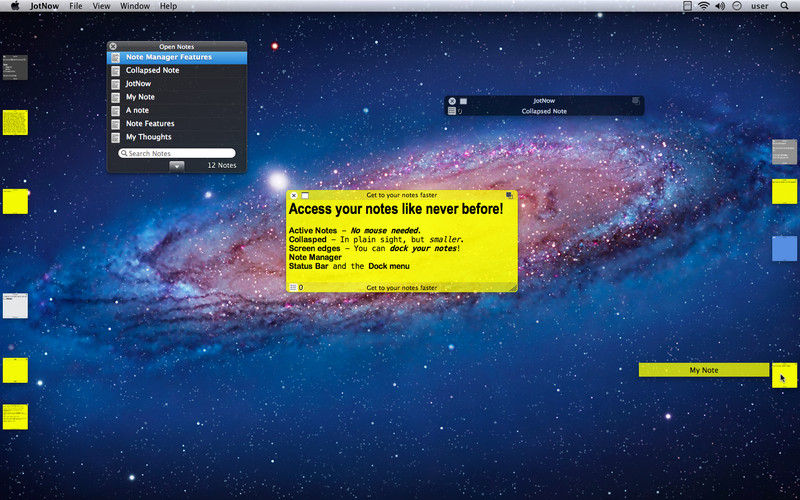Click the note icon beside JotNow row
The image size is (800, 500).
click(116, 84)
